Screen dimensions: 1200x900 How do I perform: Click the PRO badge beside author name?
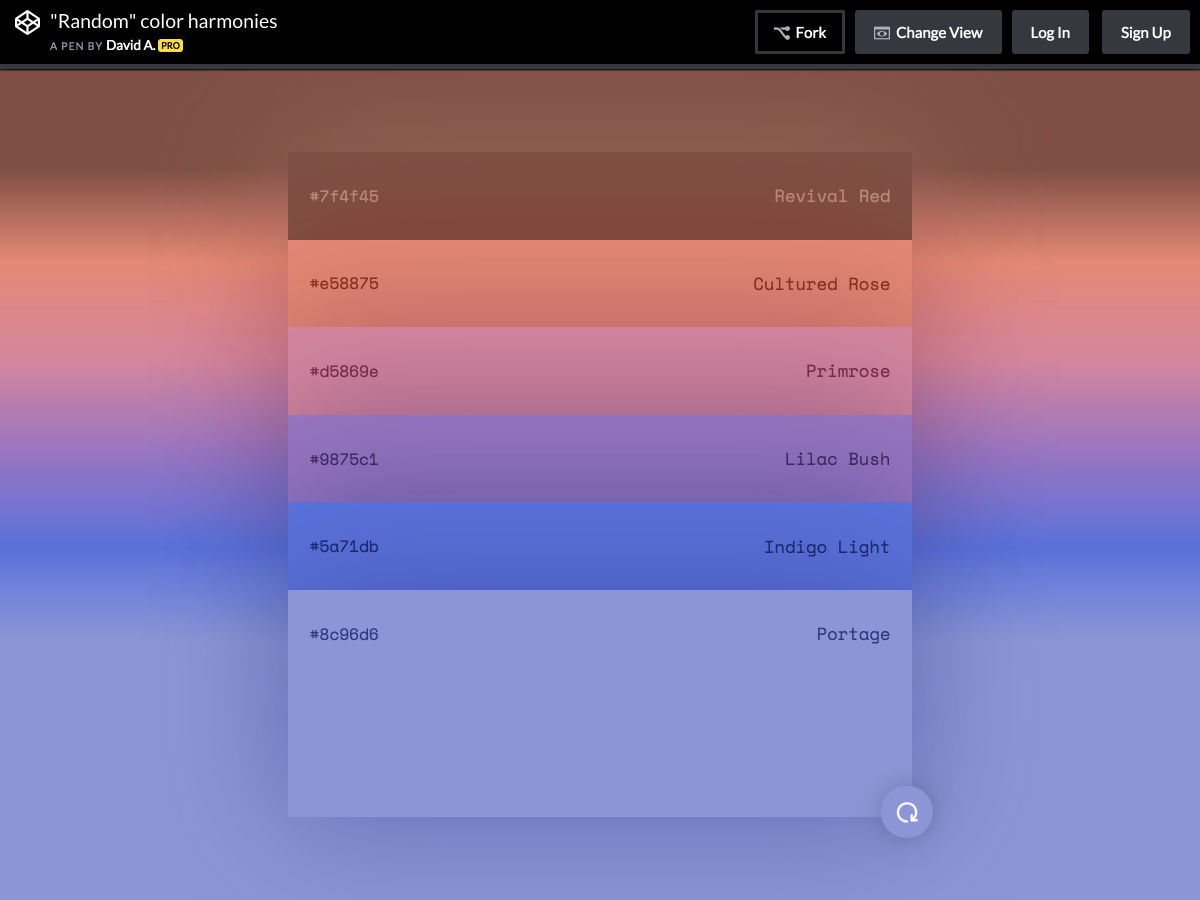170,45
